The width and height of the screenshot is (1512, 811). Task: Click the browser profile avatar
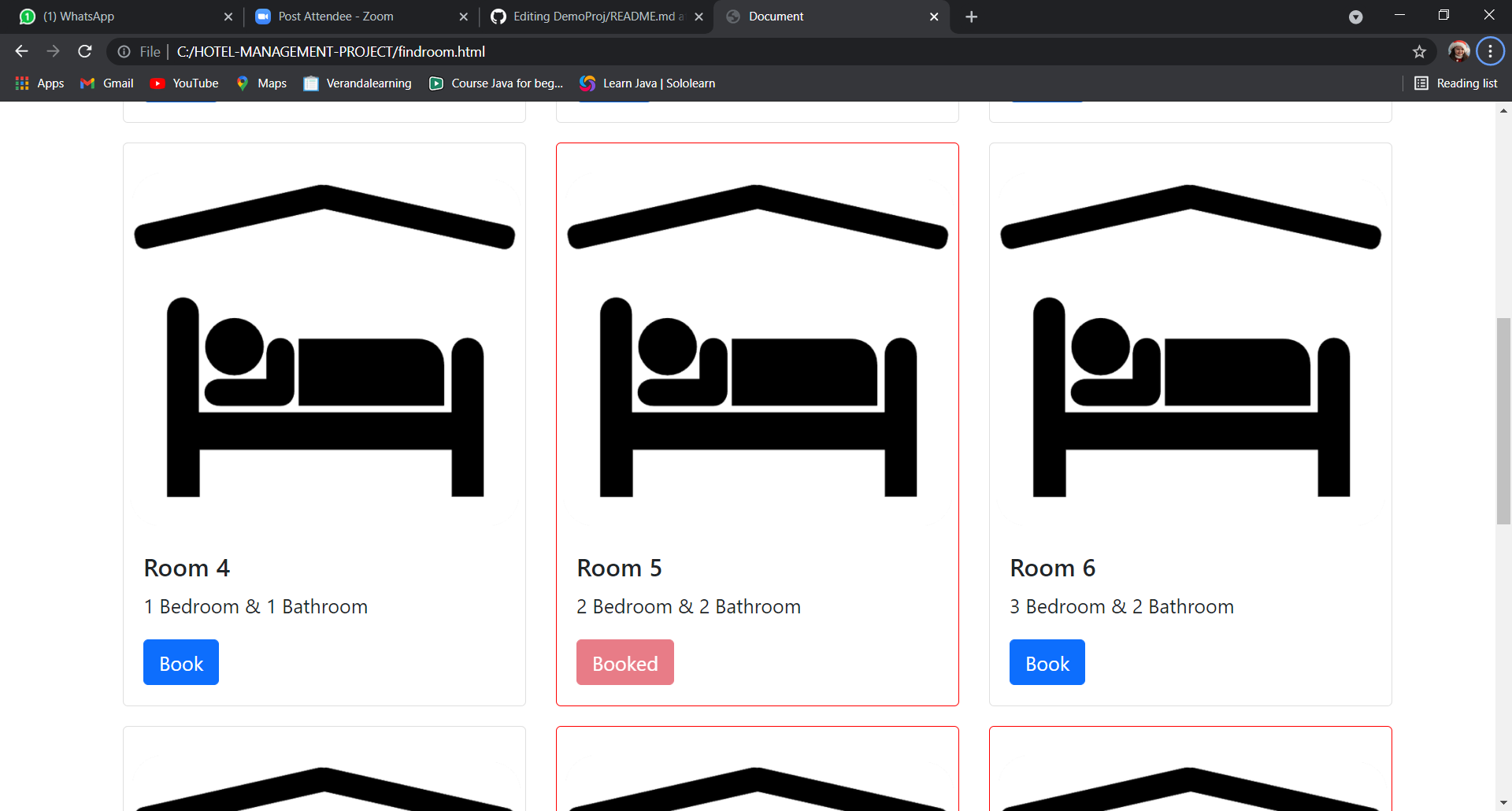(1459, 51)
